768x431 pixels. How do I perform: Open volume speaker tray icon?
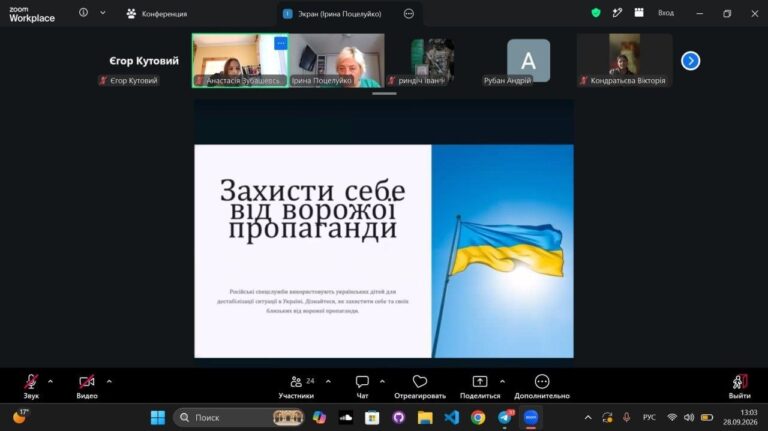pos(689,418)
